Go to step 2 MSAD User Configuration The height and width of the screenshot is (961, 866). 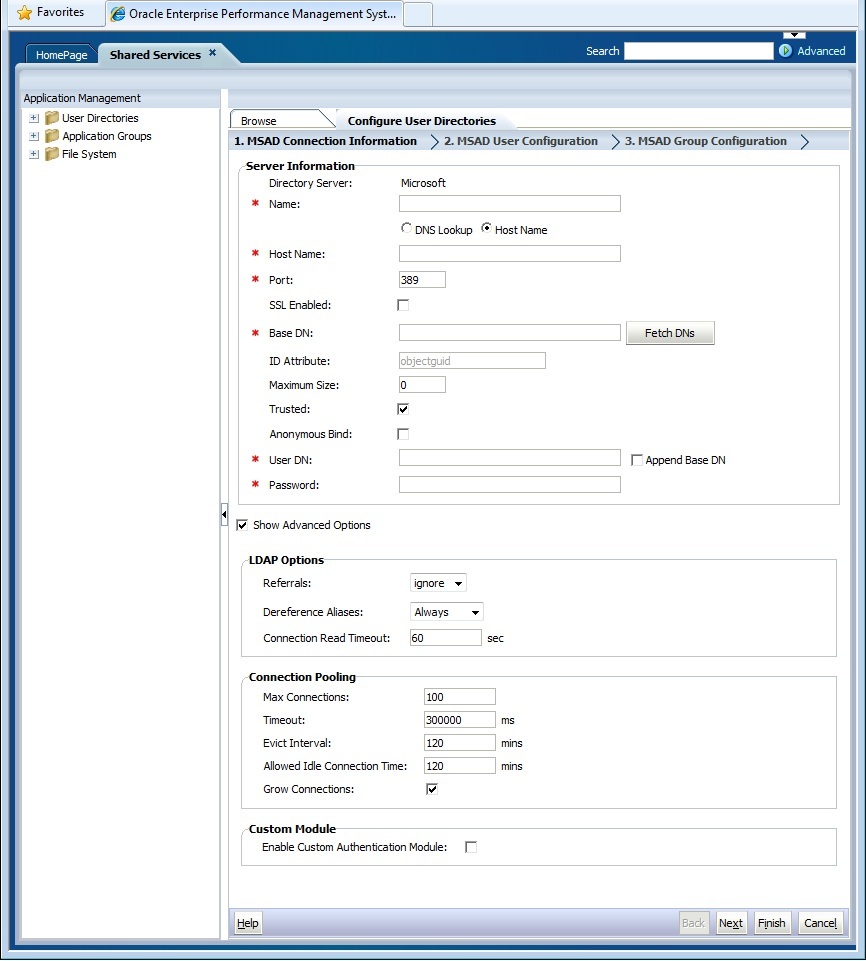tap(520, 141)
